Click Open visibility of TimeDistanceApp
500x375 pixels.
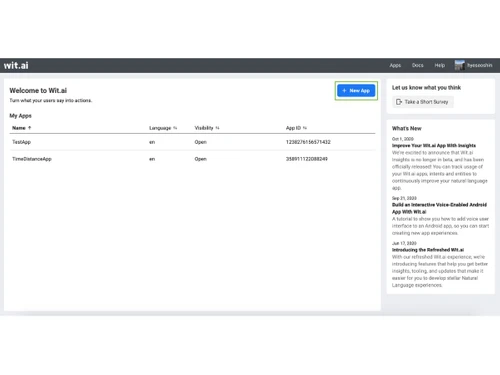tap(200, 159)
